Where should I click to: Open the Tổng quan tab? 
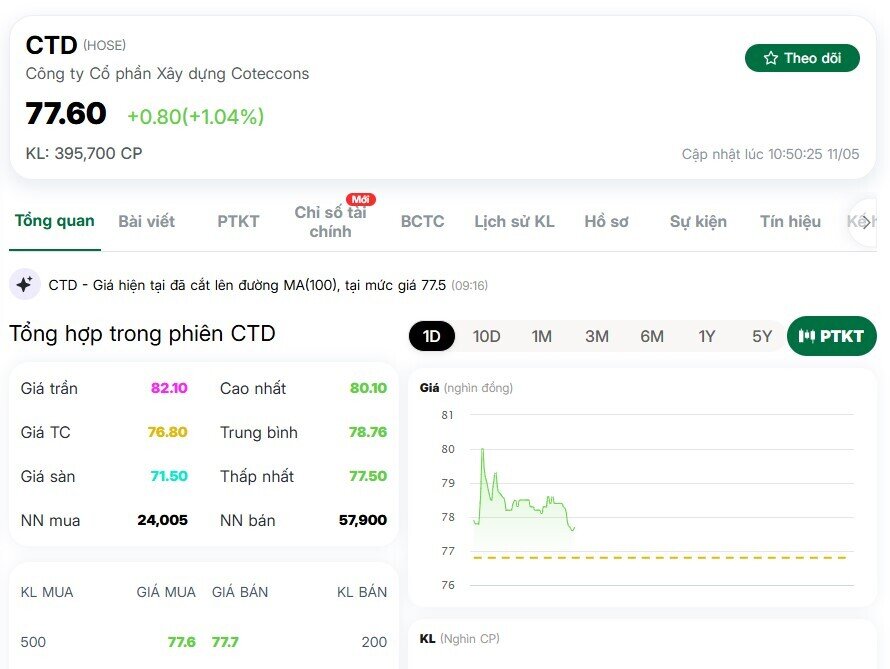pyautogui.click(x=54, y=221)
